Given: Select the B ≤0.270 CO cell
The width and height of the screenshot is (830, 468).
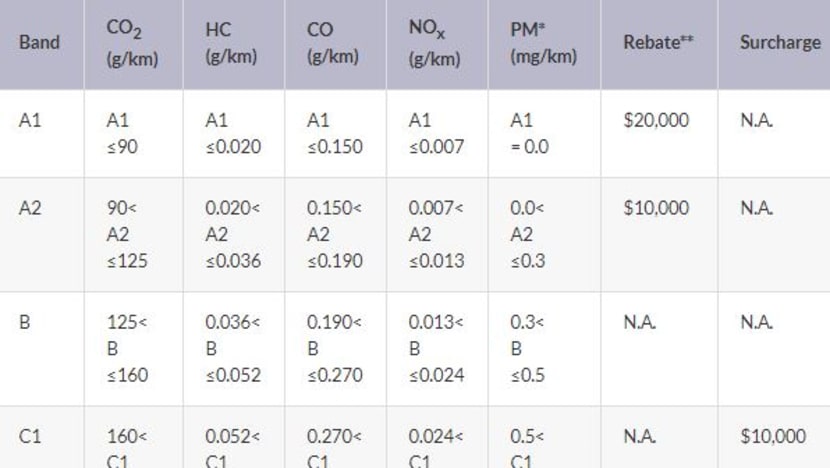Looking at the screenshot, I should pyautogui.click(x=334, y=349).
